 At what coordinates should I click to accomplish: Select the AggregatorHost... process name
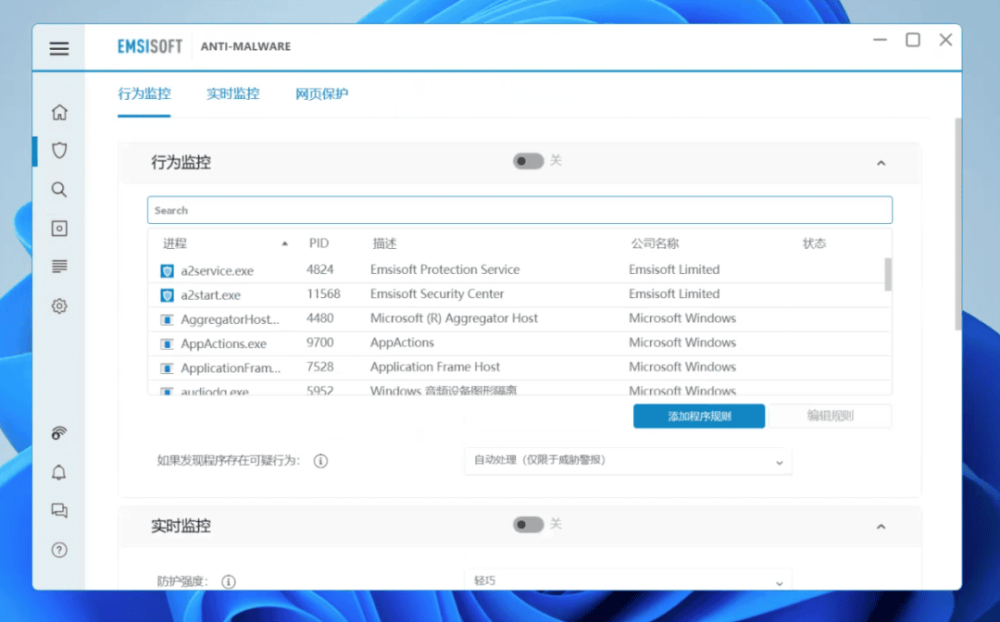tap(230, 319)
